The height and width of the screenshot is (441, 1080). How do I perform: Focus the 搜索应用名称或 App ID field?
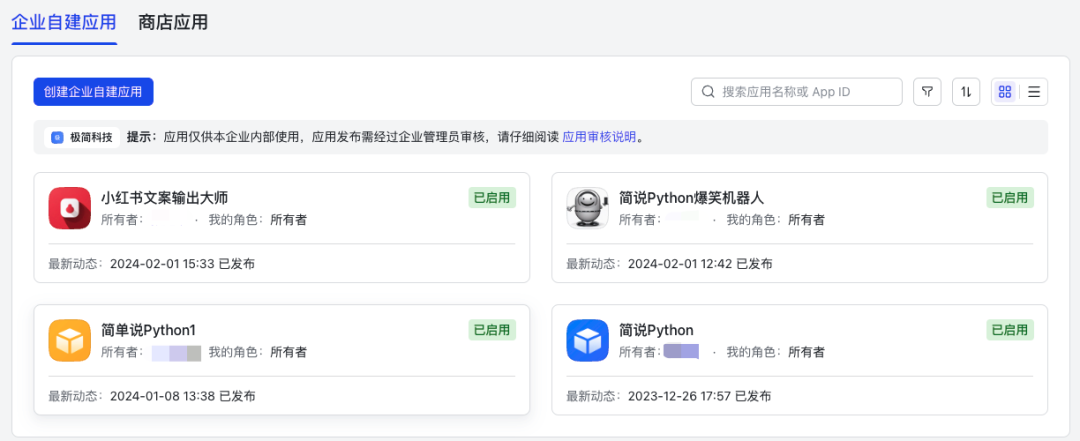(796, 92)
